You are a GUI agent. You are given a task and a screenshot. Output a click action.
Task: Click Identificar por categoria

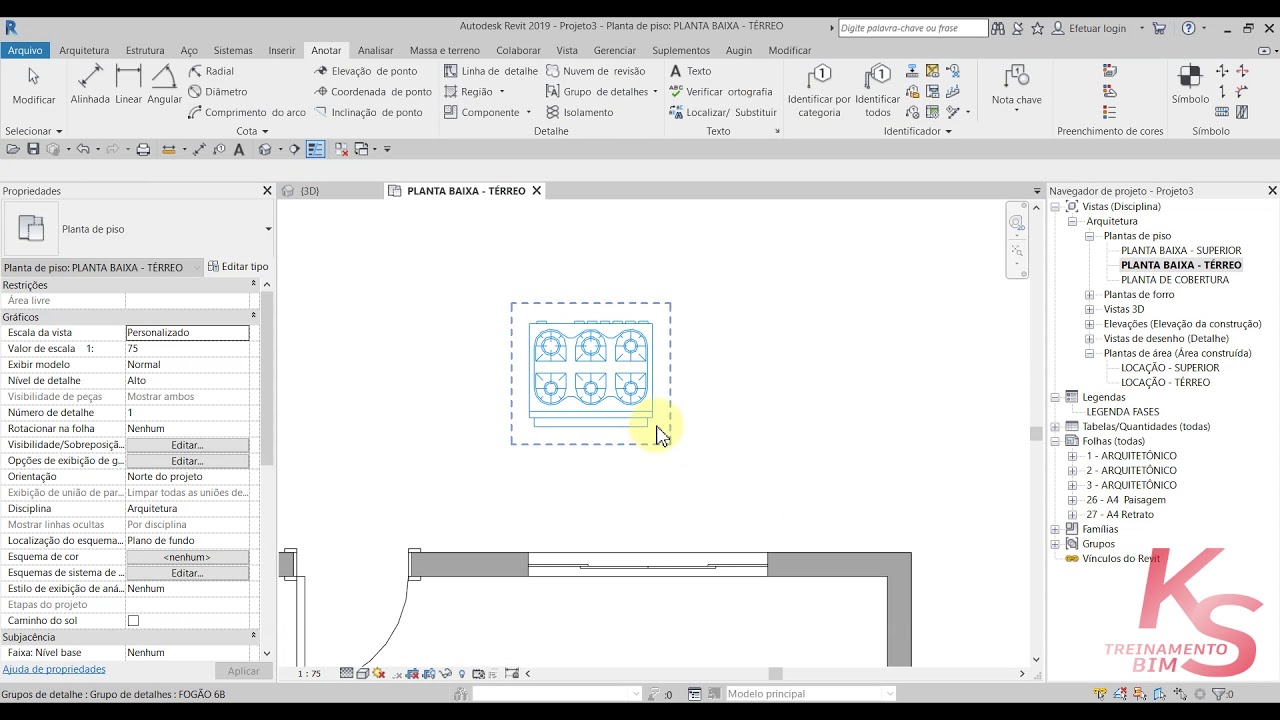[819, 91]
